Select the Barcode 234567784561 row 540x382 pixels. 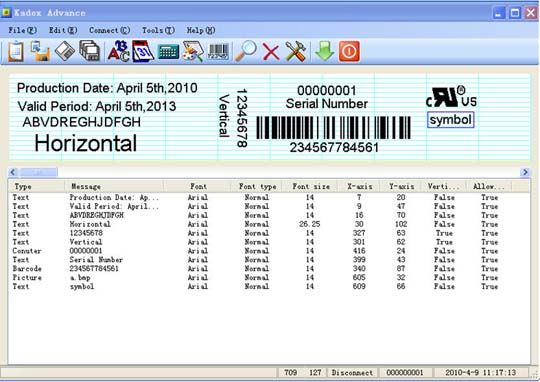coord(269,269)
